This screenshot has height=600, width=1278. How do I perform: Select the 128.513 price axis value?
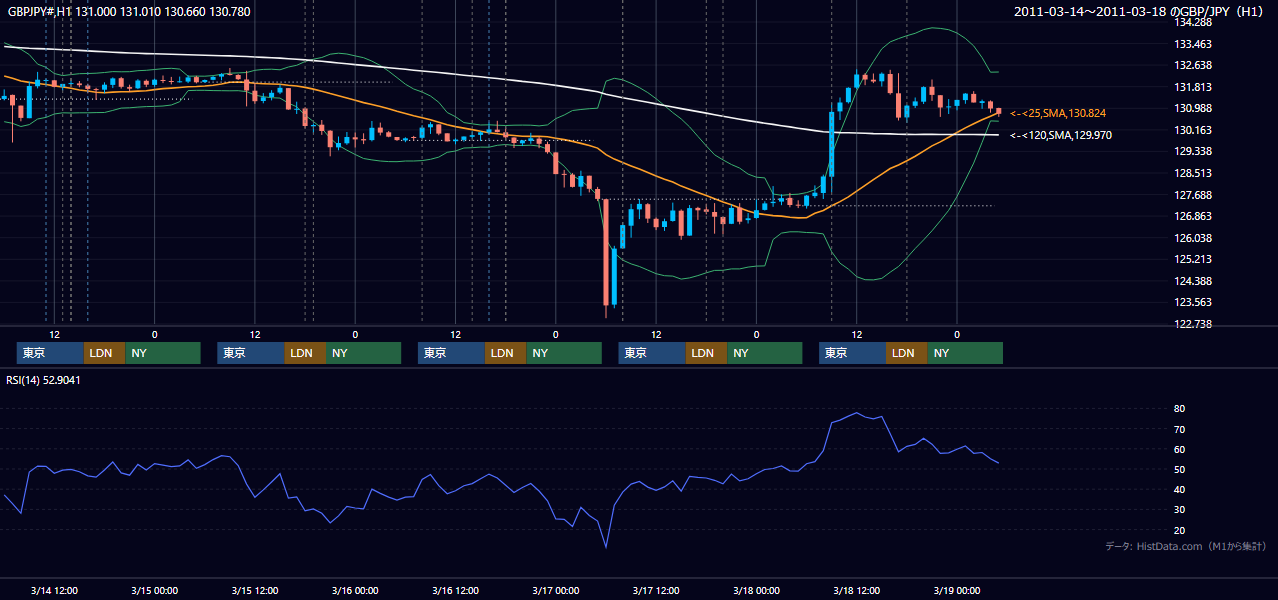[1191, 173]
